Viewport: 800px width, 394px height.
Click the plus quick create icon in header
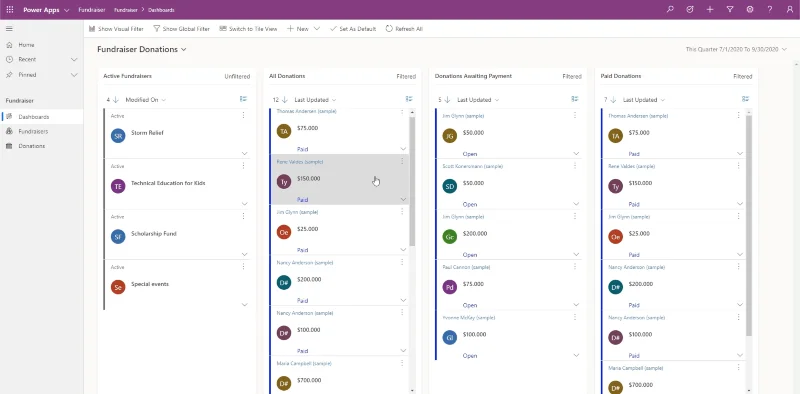(x=710, y=9)
